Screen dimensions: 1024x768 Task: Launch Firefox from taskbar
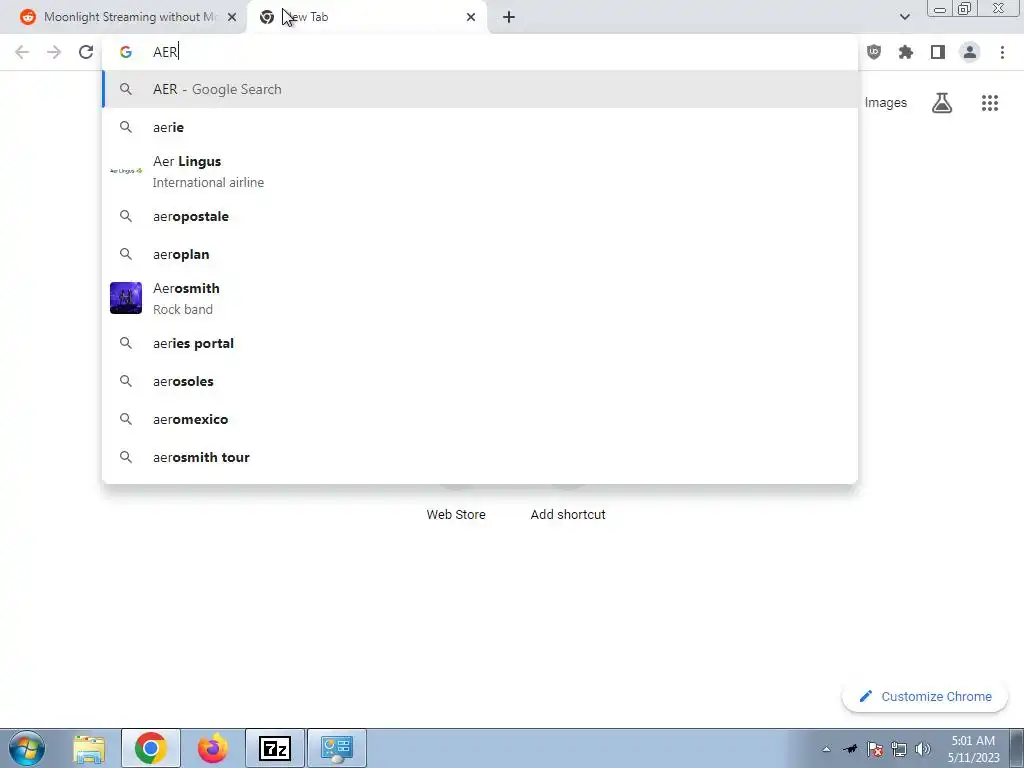pyautogui.click(x=213, y=748)
